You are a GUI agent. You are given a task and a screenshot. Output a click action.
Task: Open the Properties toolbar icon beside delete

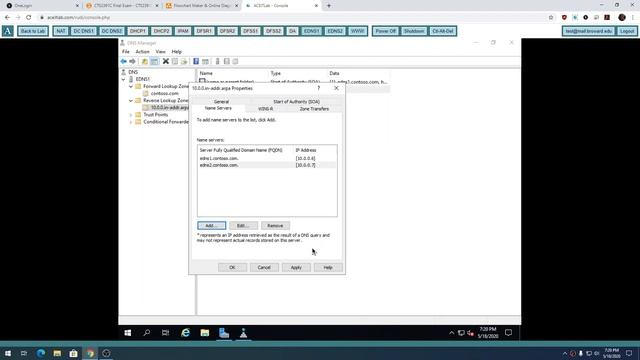(175, 61)
